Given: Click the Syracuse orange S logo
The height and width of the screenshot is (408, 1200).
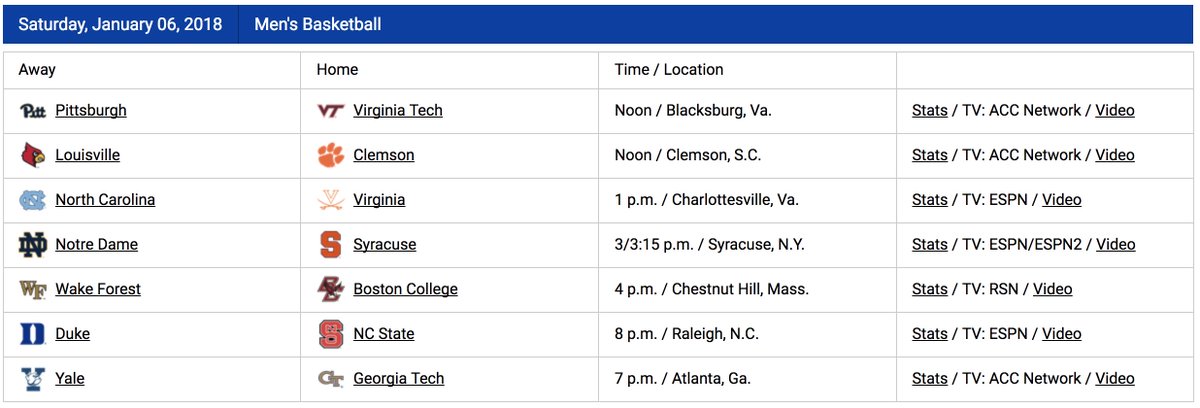Looking at the screenshot, I should tap(330, 244).
